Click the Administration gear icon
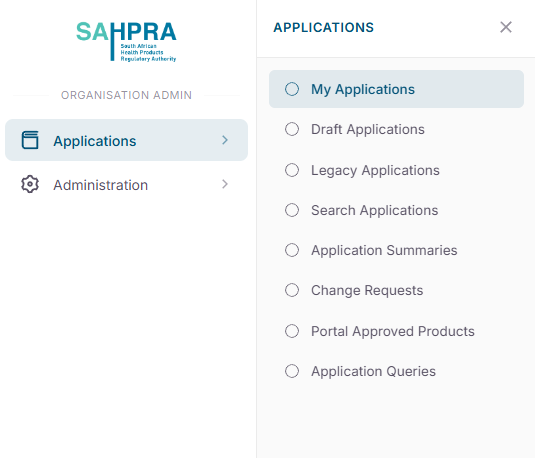The height and width of the screenshot is (458, 535). coord(30,184)
